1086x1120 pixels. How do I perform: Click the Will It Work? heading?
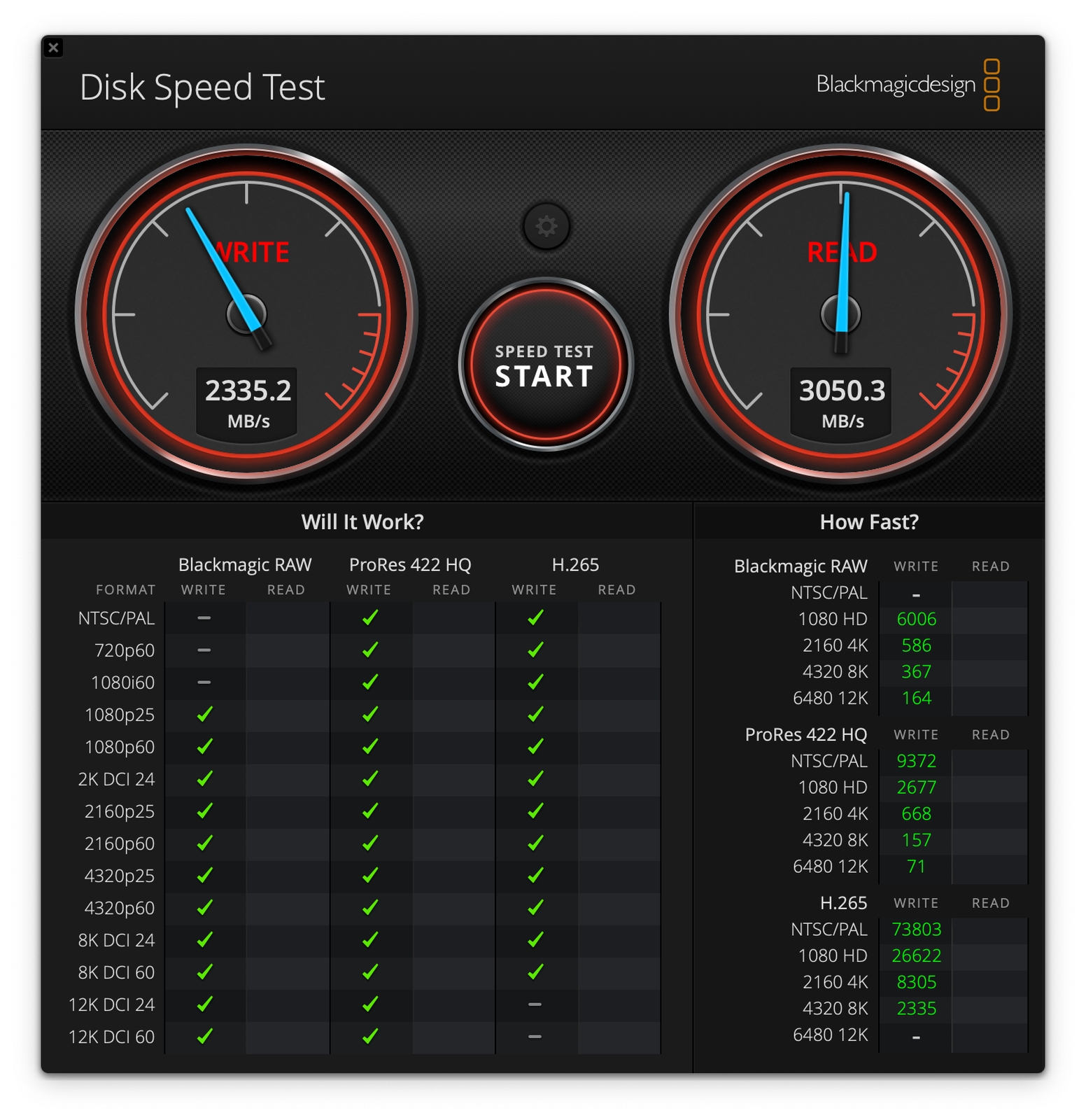362,521
